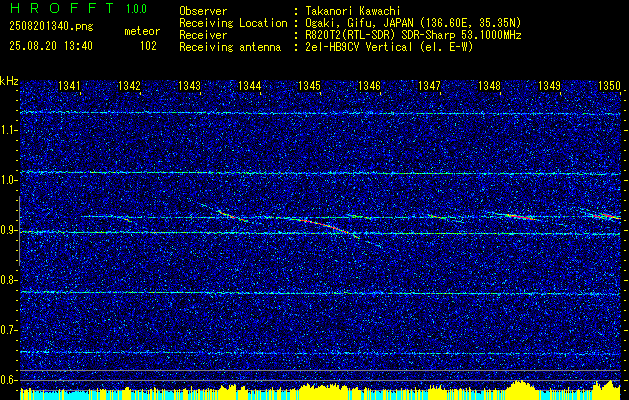Click the 0.6 kHz axis label
The width and height of the screenshot is (629, 400).
pos(8,380)
